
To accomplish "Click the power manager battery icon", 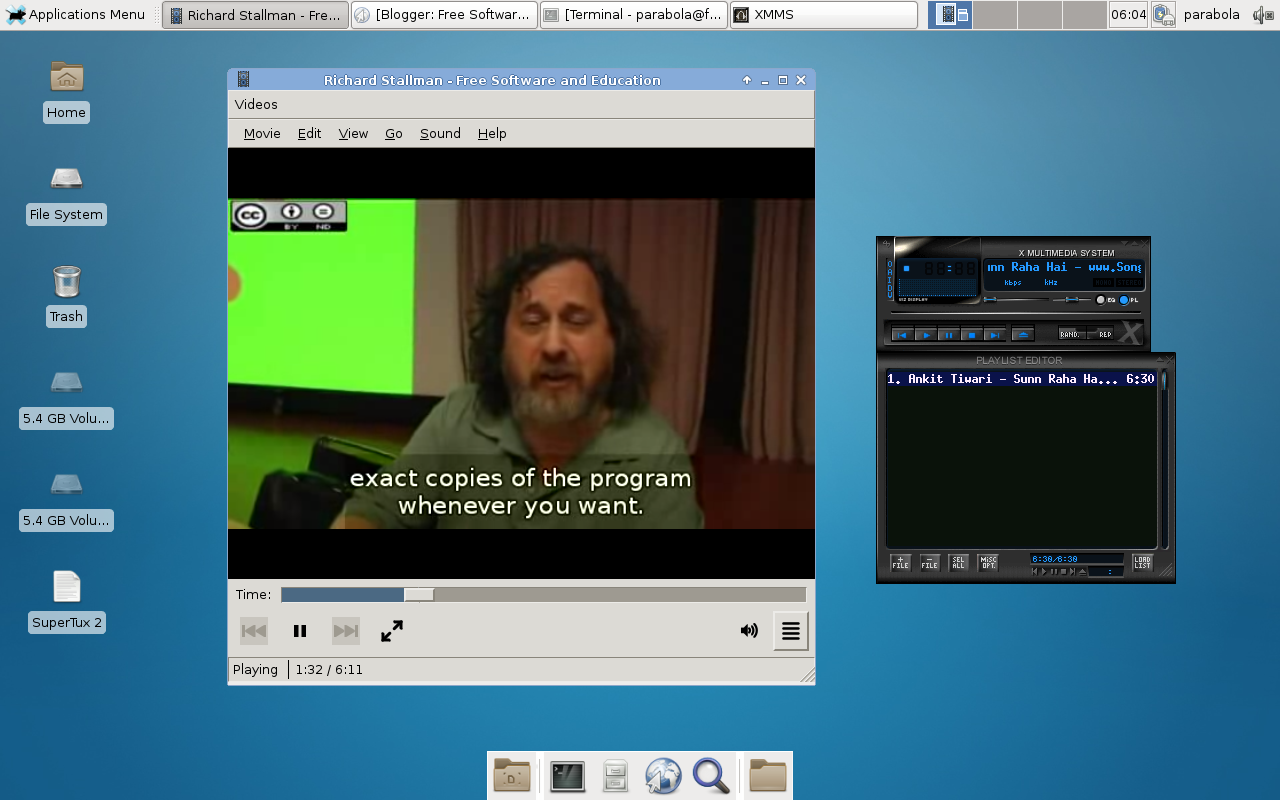I will point(1162,15).
